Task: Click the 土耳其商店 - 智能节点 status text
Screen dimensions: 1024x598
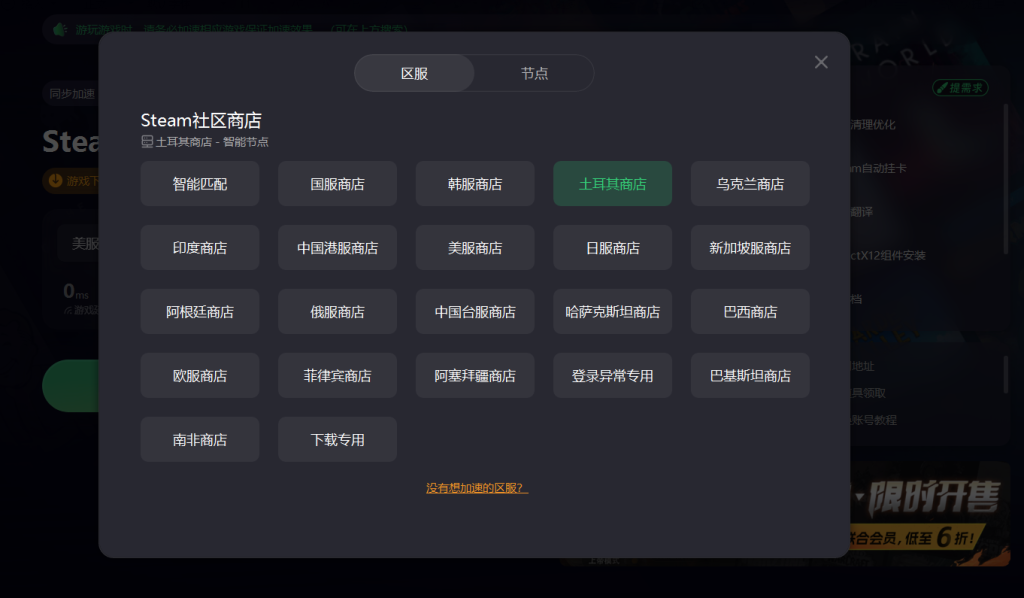Action: click(x=212, y=142)
